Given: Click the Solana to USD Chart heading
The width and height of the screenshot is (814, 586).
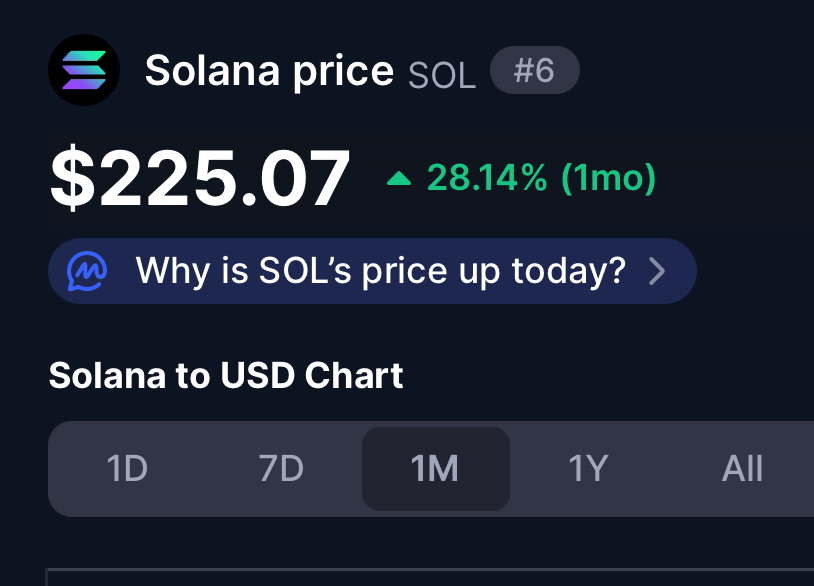Looking at the screenshot, I should pos(226,375).
